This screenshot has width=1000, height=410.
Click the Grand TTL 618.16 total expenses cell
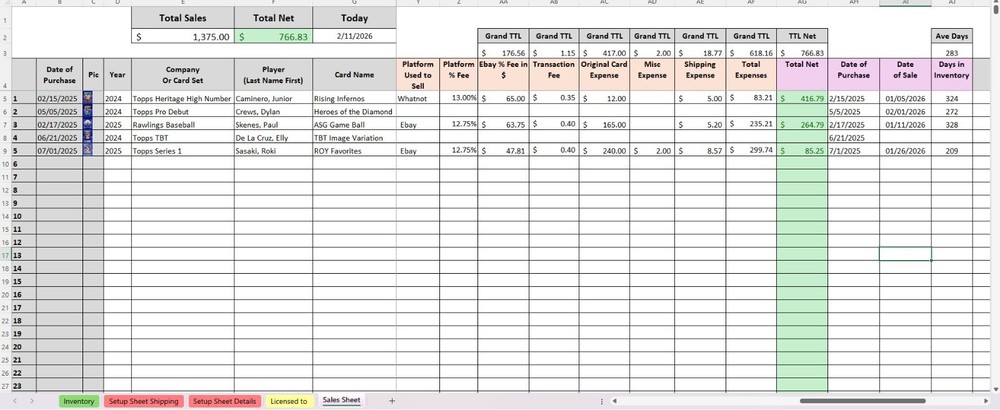pyautogui.click(x=751, y=53)
